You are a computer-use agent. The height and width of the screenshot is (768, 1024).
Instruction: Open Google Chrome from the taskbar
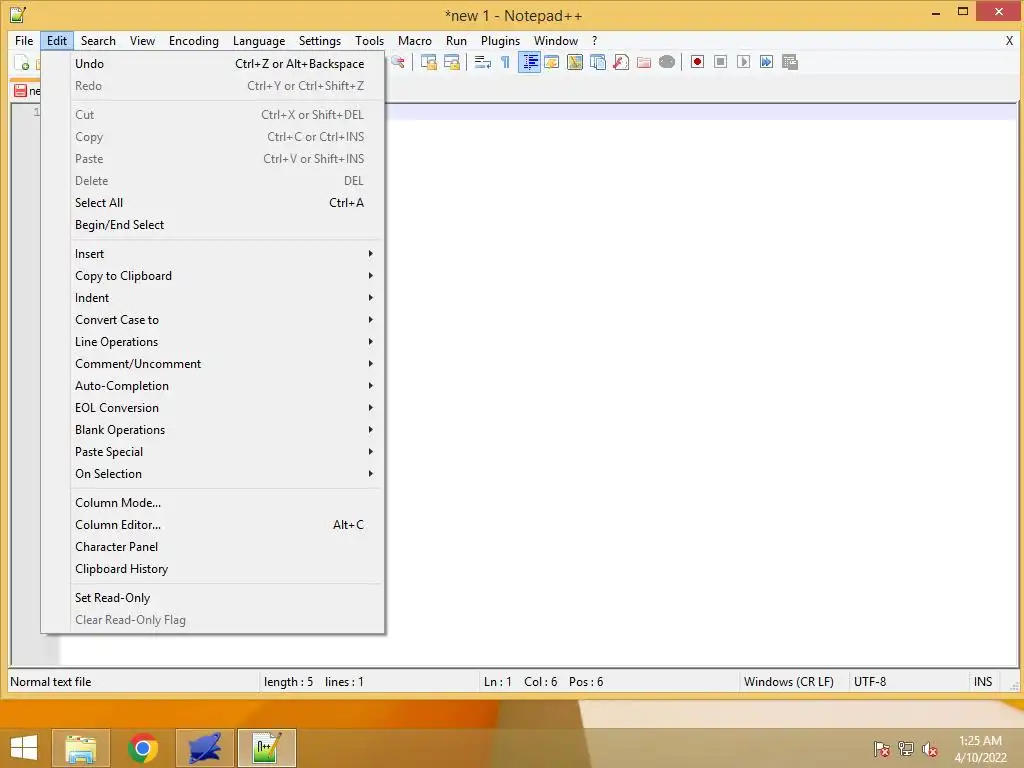[x=143, y=748]
